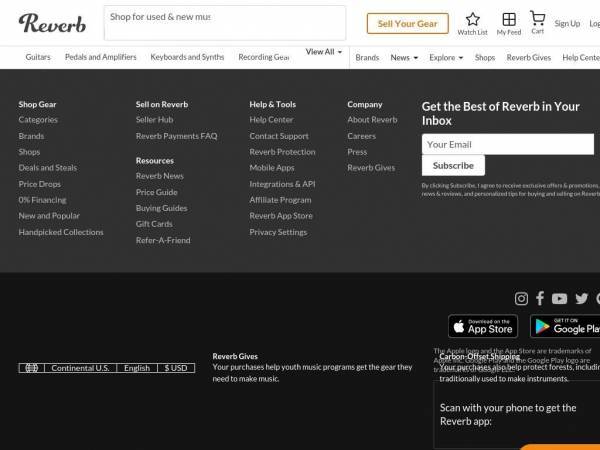Click the Sell Your Gear button
Image resolution: width=600 pixels, height=450 pixels.
[408, 23]
